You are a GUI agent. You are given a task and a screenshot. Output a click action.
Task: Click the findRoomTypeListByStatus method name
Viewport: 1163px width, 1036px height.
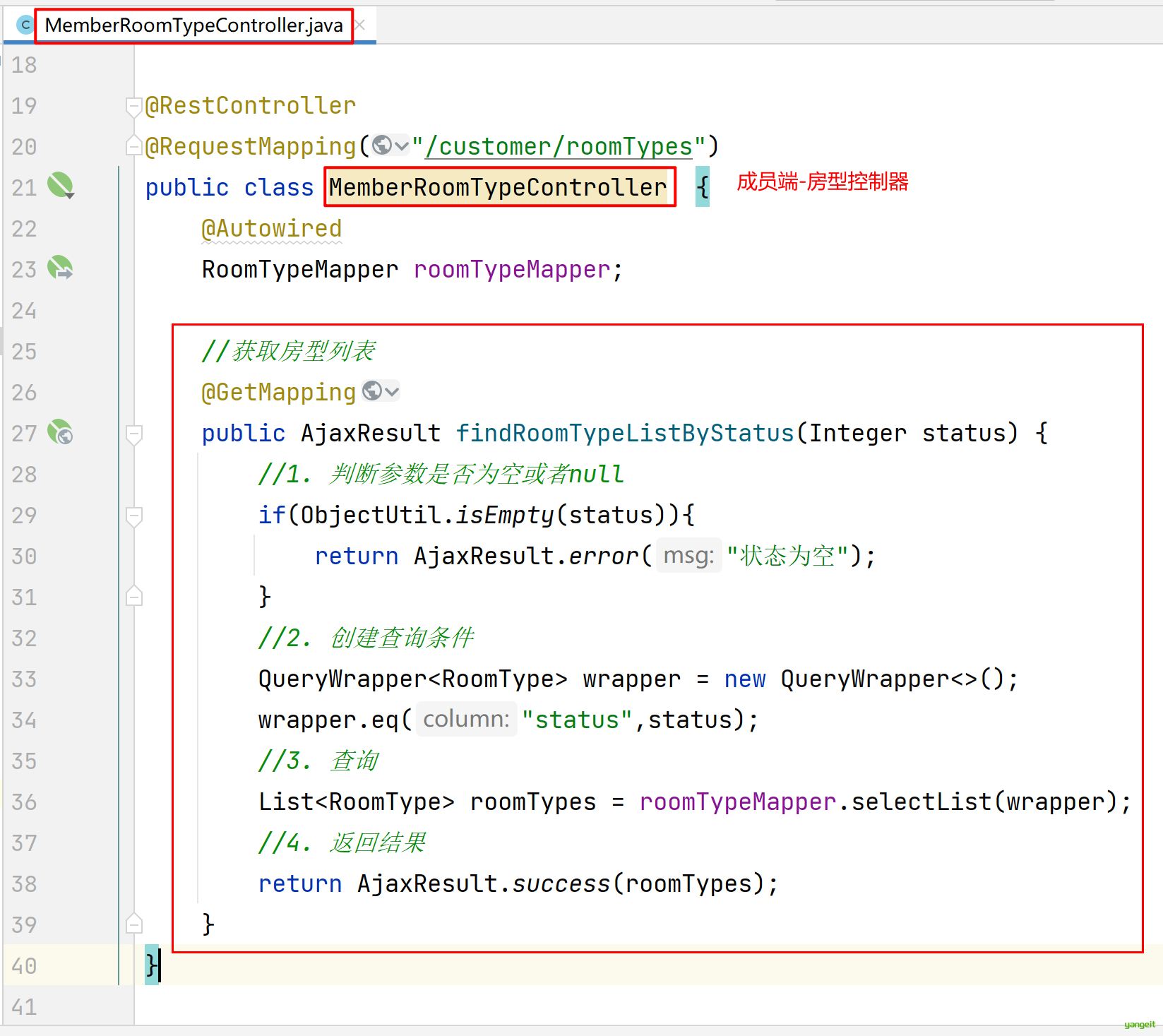click(625, 433)
